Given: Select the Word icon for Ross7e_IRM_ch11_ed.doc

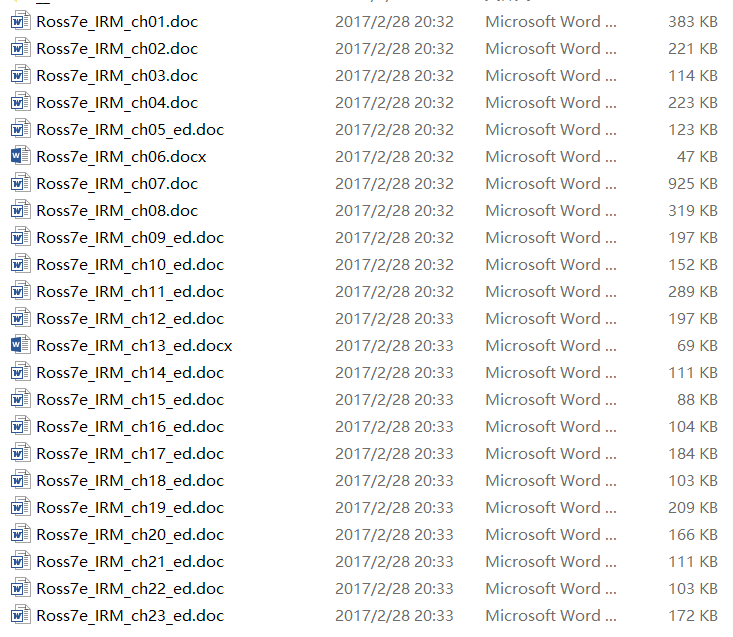Looking at the screenshot, I should (21, 292).
